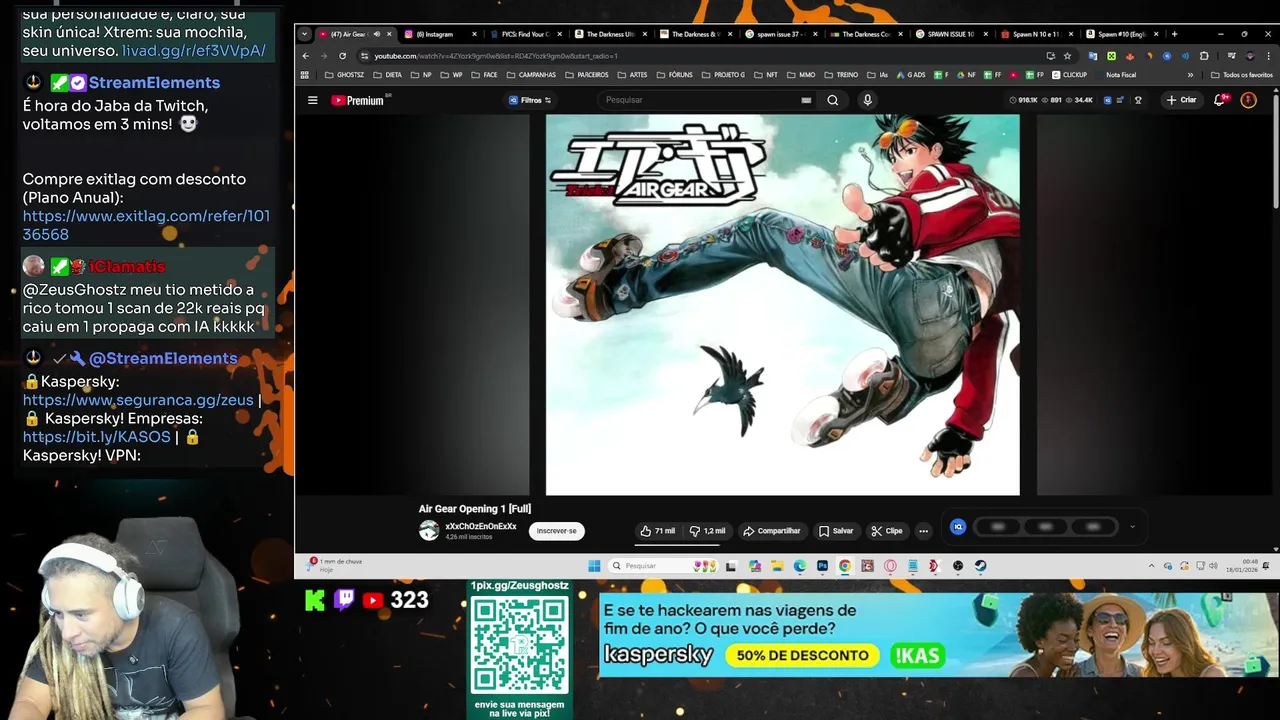
Task: Show hidden system tray icons chevron
Action: [x=1151, y=566]
